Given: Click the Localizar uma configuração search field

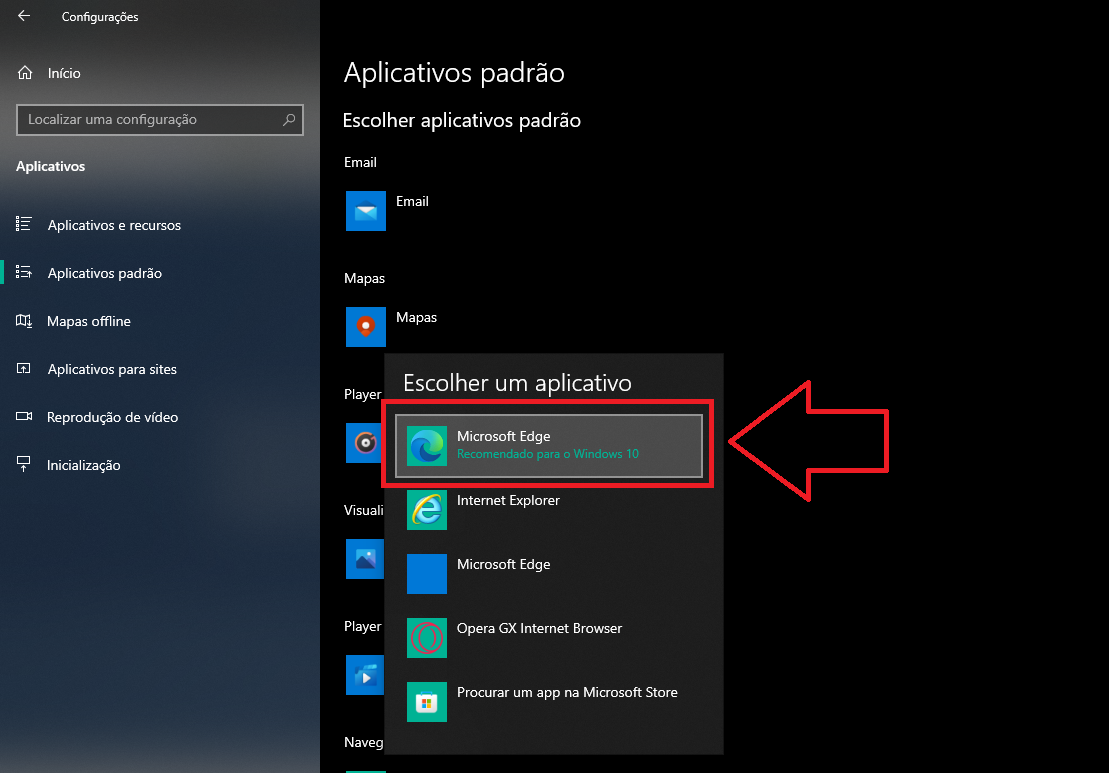Looking at the screenshot, I should [150, 120].
